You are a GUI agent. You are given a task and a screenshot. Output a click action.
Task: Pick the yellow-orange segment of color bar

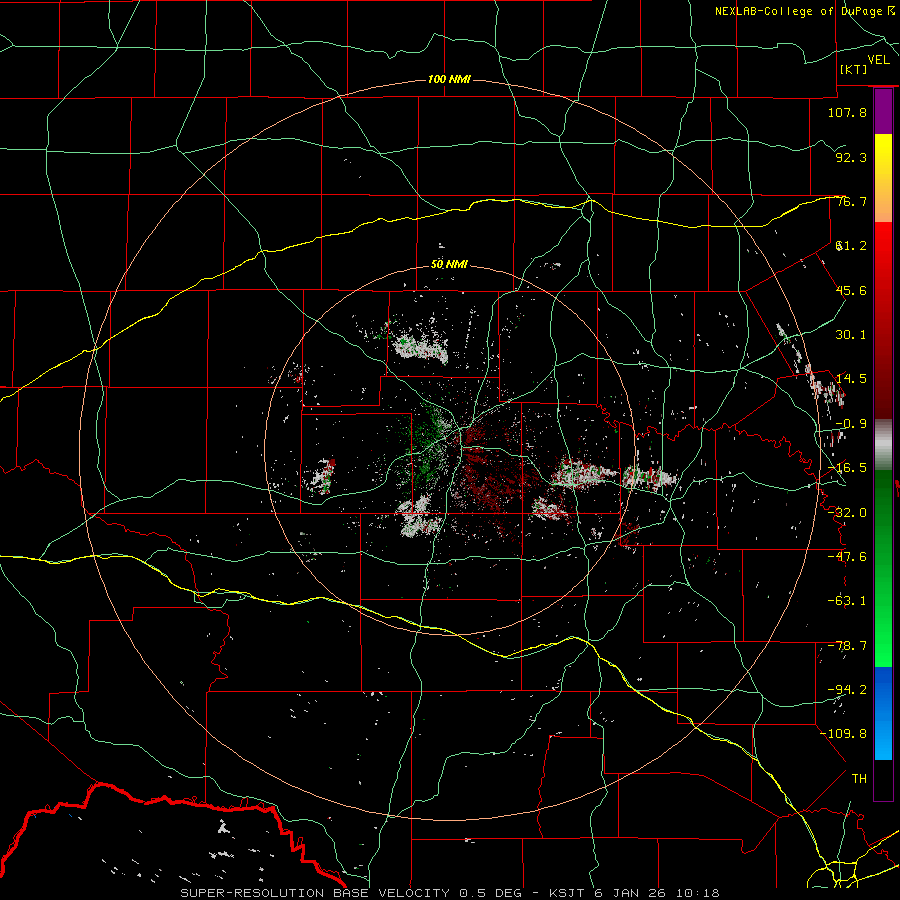coord(883,178)
